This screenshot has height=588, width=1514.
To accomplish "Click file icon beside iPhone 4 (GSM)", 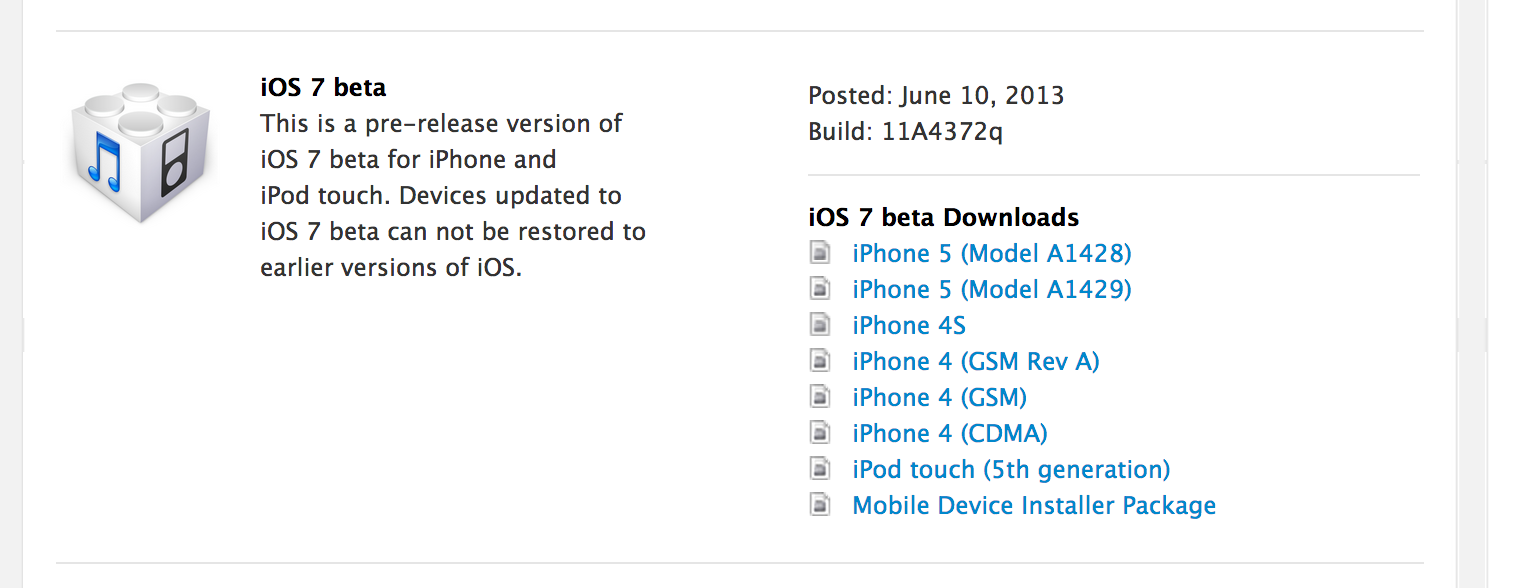I will click(x=820, y=397).
